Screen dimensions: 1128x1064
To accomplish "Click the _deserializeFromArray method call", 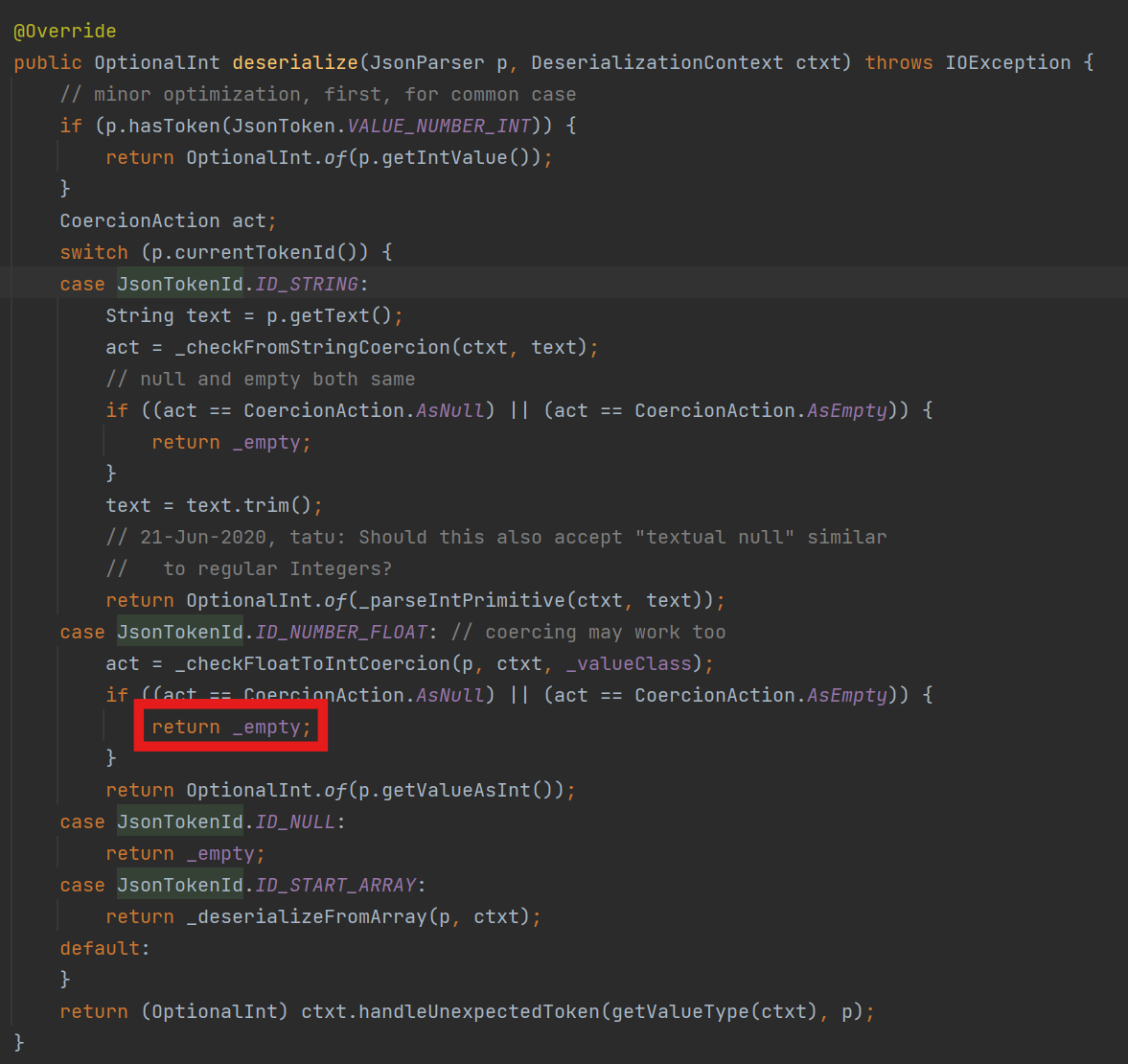I will 307,917.
